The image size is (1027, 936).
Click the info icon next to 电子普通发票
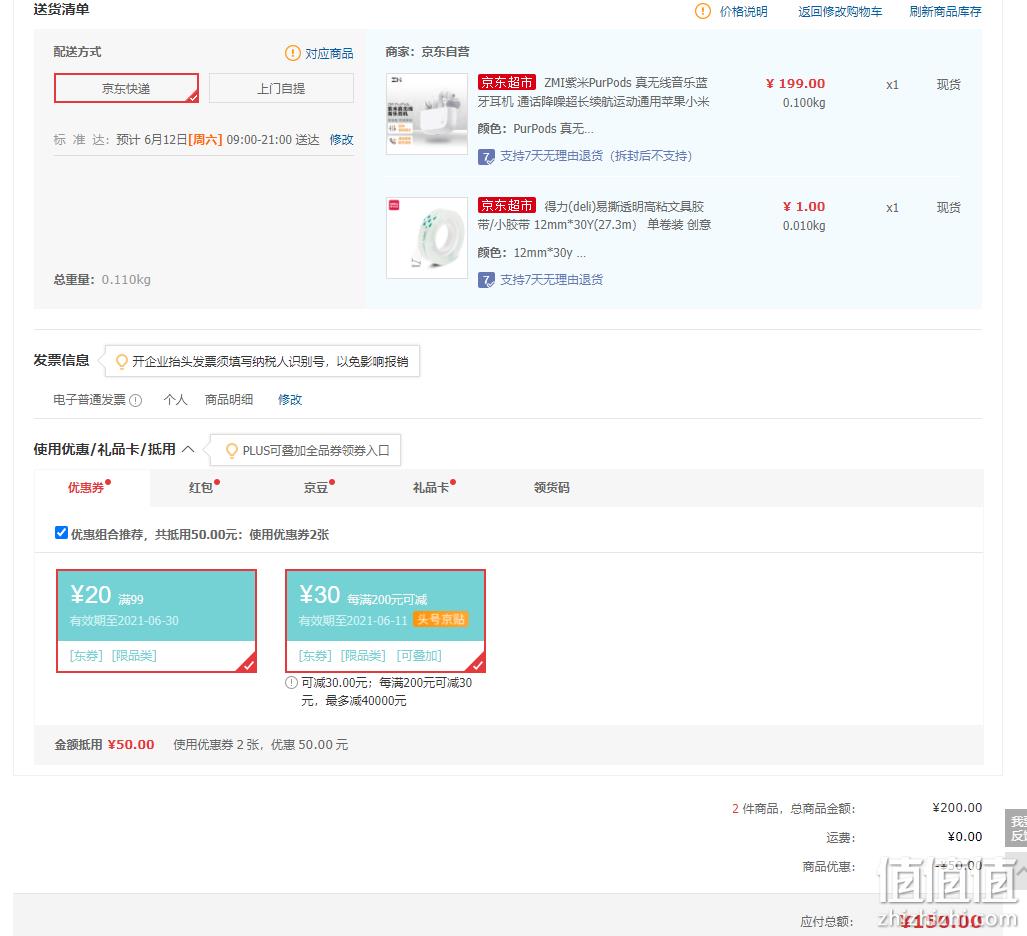pos(136,400)
